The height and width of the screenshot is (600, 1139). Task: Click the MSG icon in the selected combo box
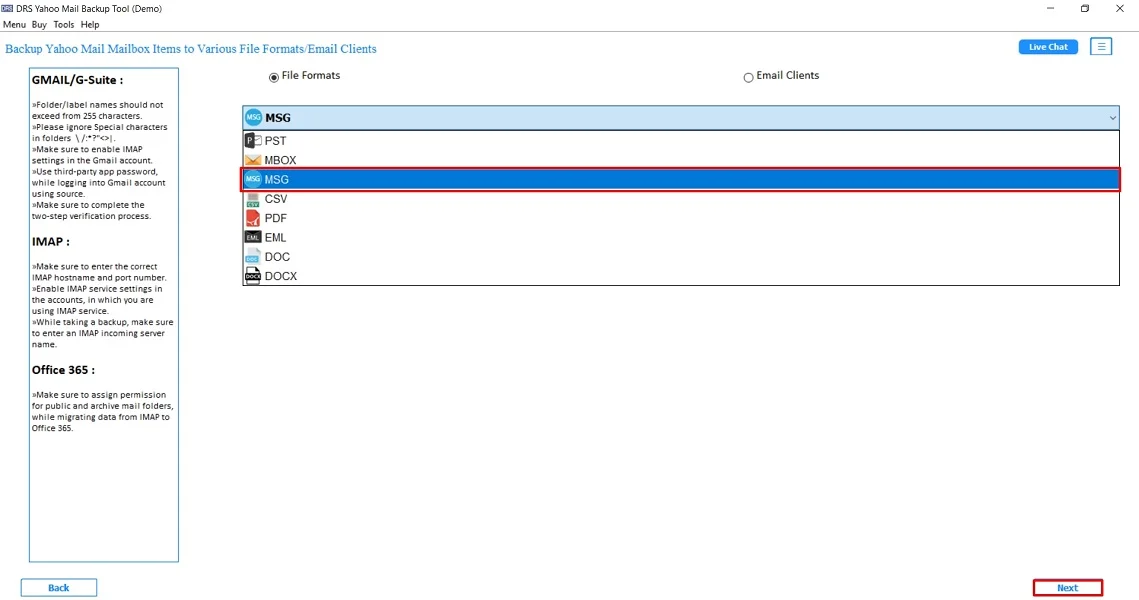coord(253,117)
